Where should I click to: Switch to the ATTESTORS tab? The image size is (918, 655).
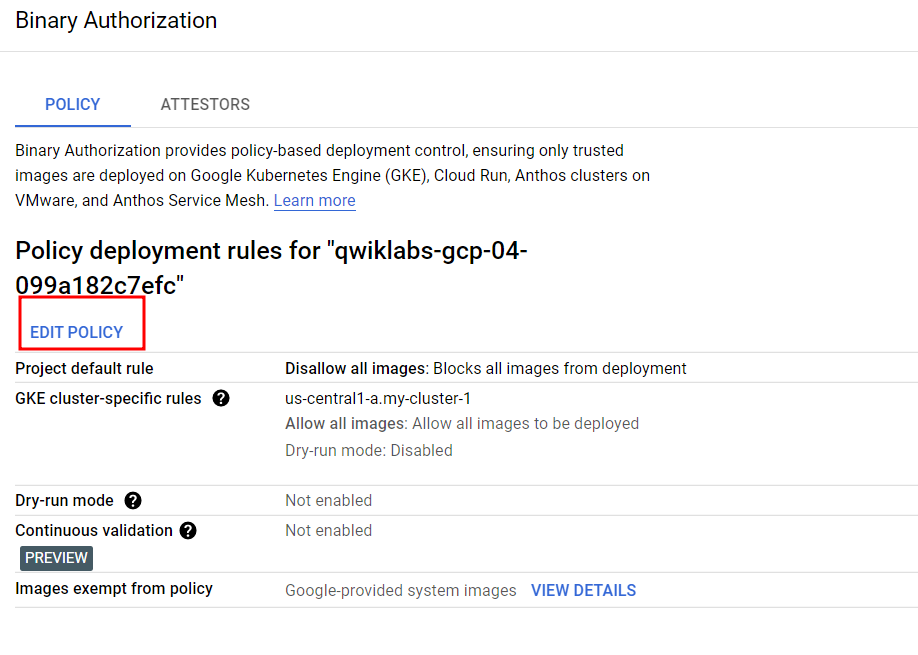click(x=205, y=104)
